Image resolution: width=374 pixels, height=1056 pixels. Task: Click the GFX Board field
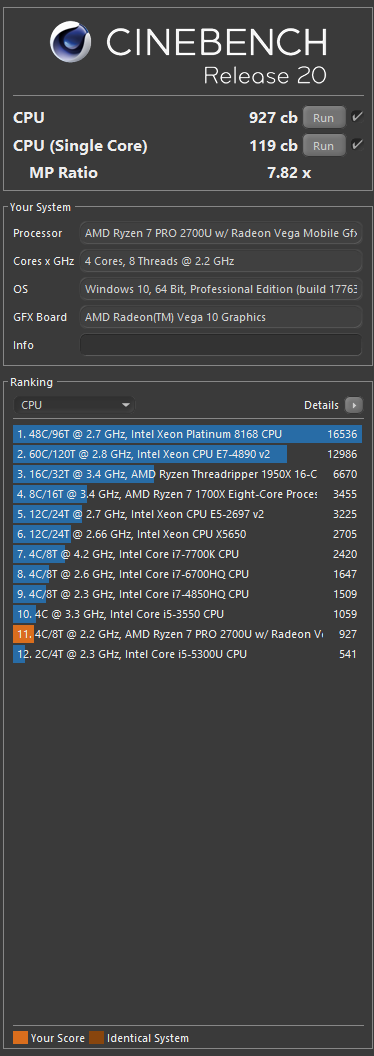[221, 317]
